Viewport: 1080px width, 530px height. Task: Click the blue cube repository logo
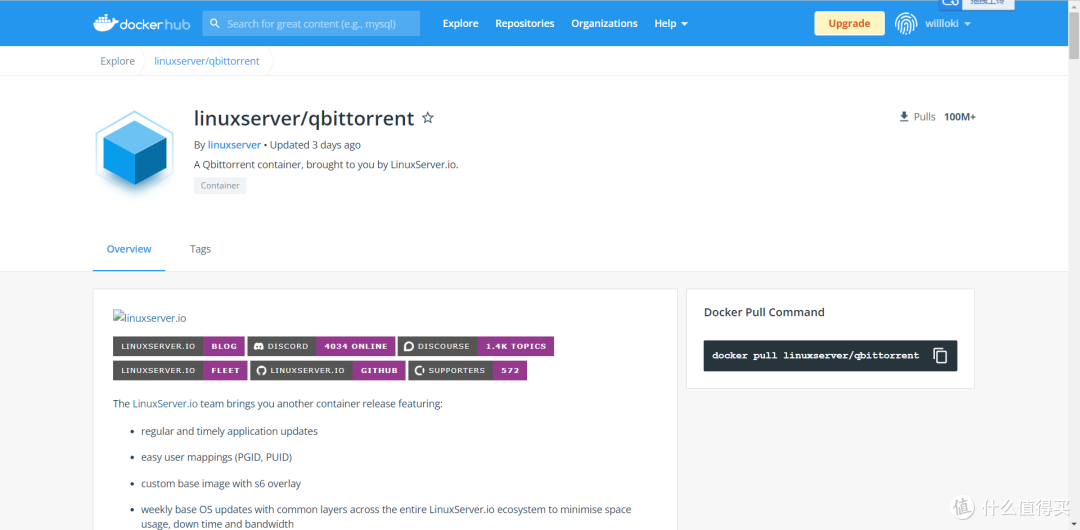[x=134, y=151]
